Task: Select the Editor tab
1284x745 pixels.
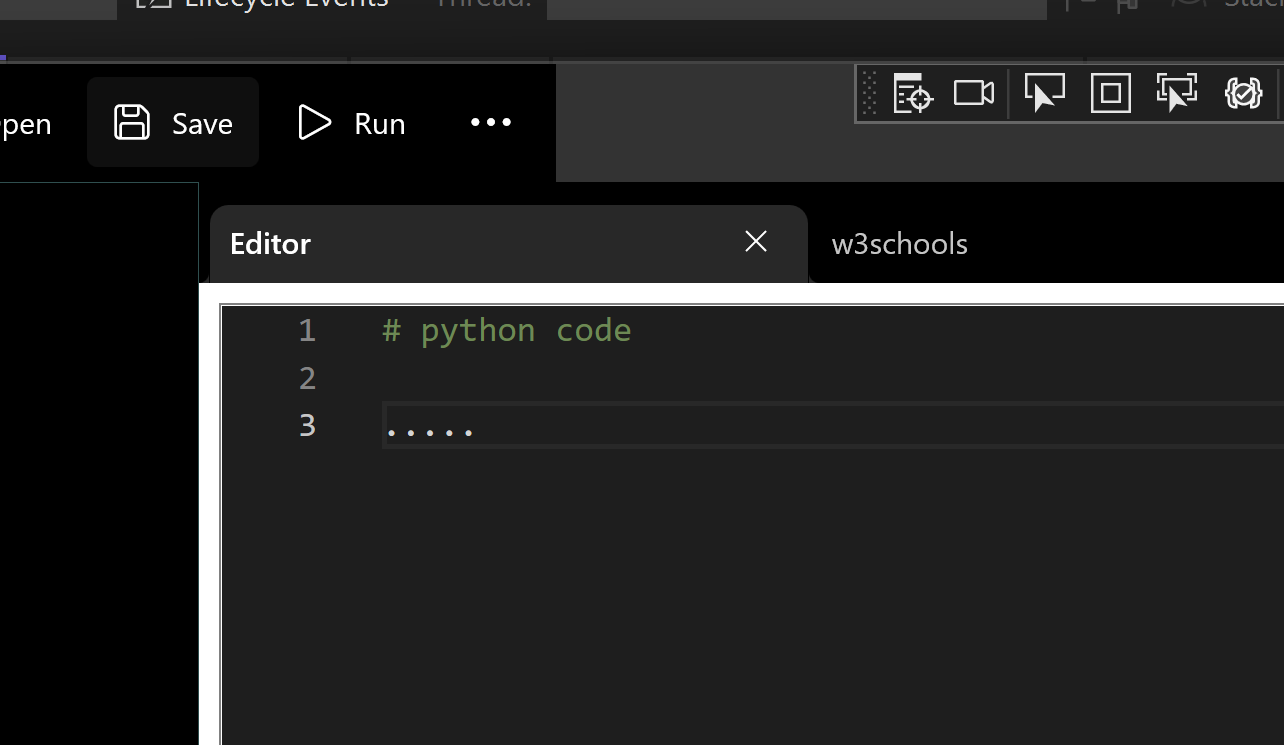Action: tap(270, 243)
